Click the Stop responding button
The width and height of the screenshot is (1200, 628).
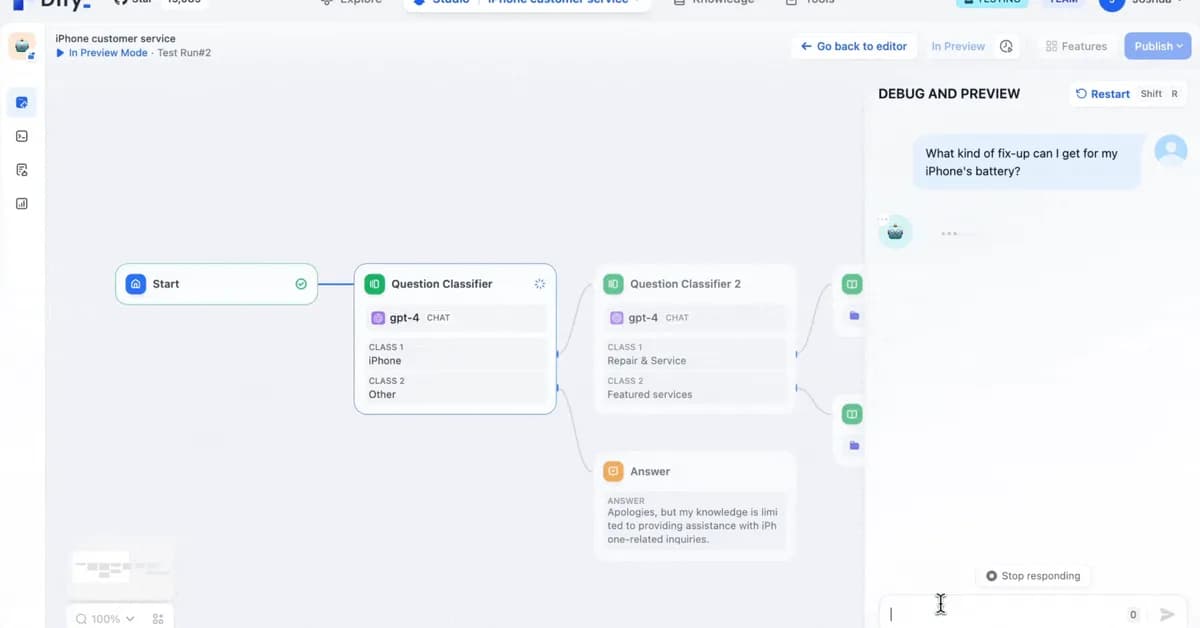(1034, 575)
